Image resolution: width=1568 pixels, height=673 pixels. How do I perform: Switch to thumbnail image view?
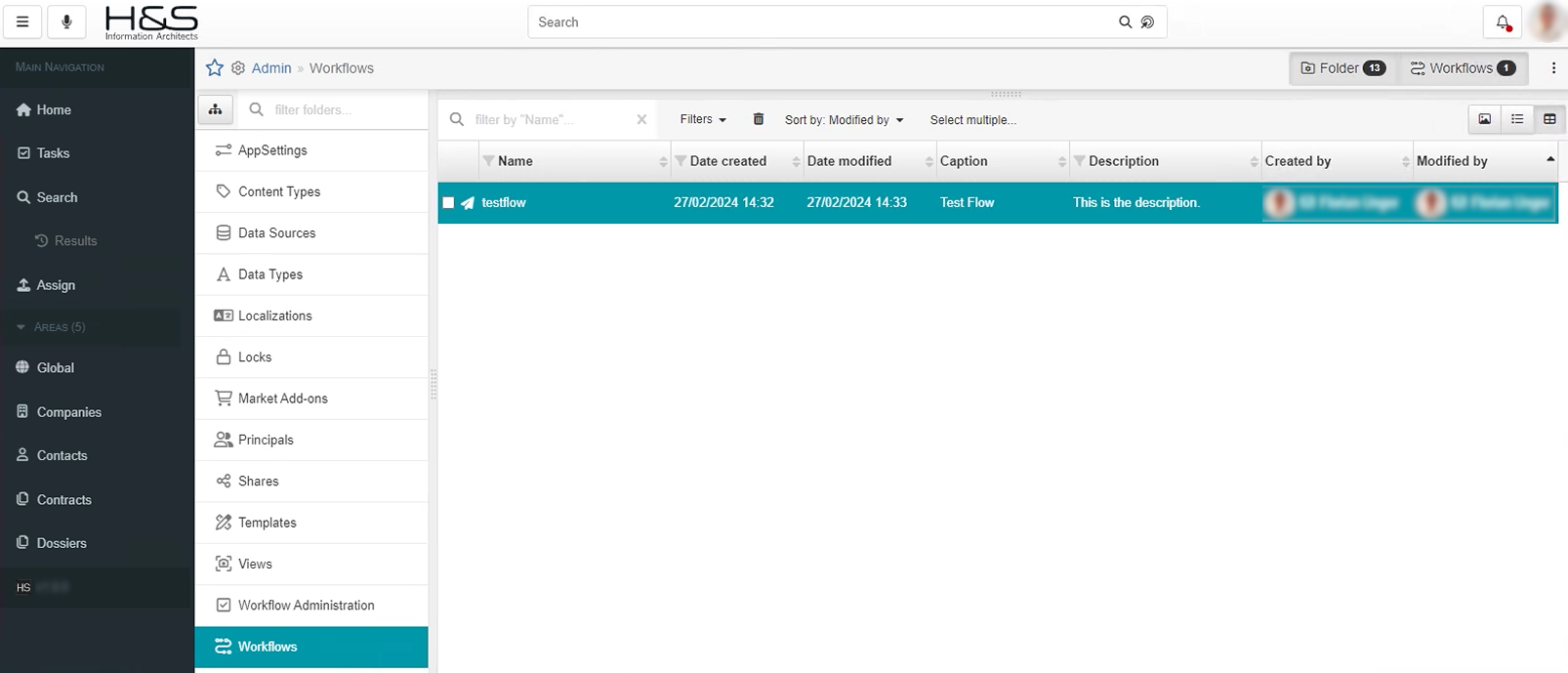click(x=1484, y=119)
